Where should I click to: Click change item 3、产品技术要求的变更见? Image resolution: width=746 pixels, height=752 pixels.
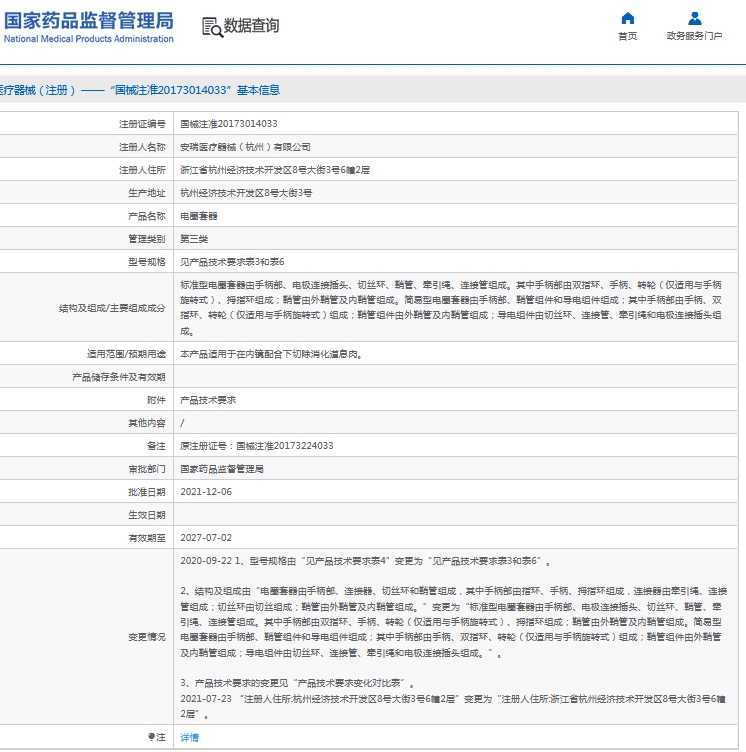pos(297,683)
